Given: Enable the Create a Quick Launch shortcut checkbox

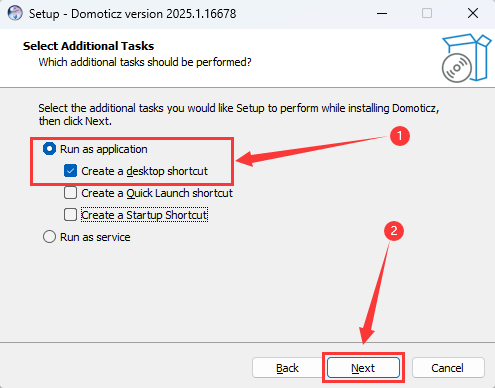Looking at the screenshot, I should click(x=70, y=193).
